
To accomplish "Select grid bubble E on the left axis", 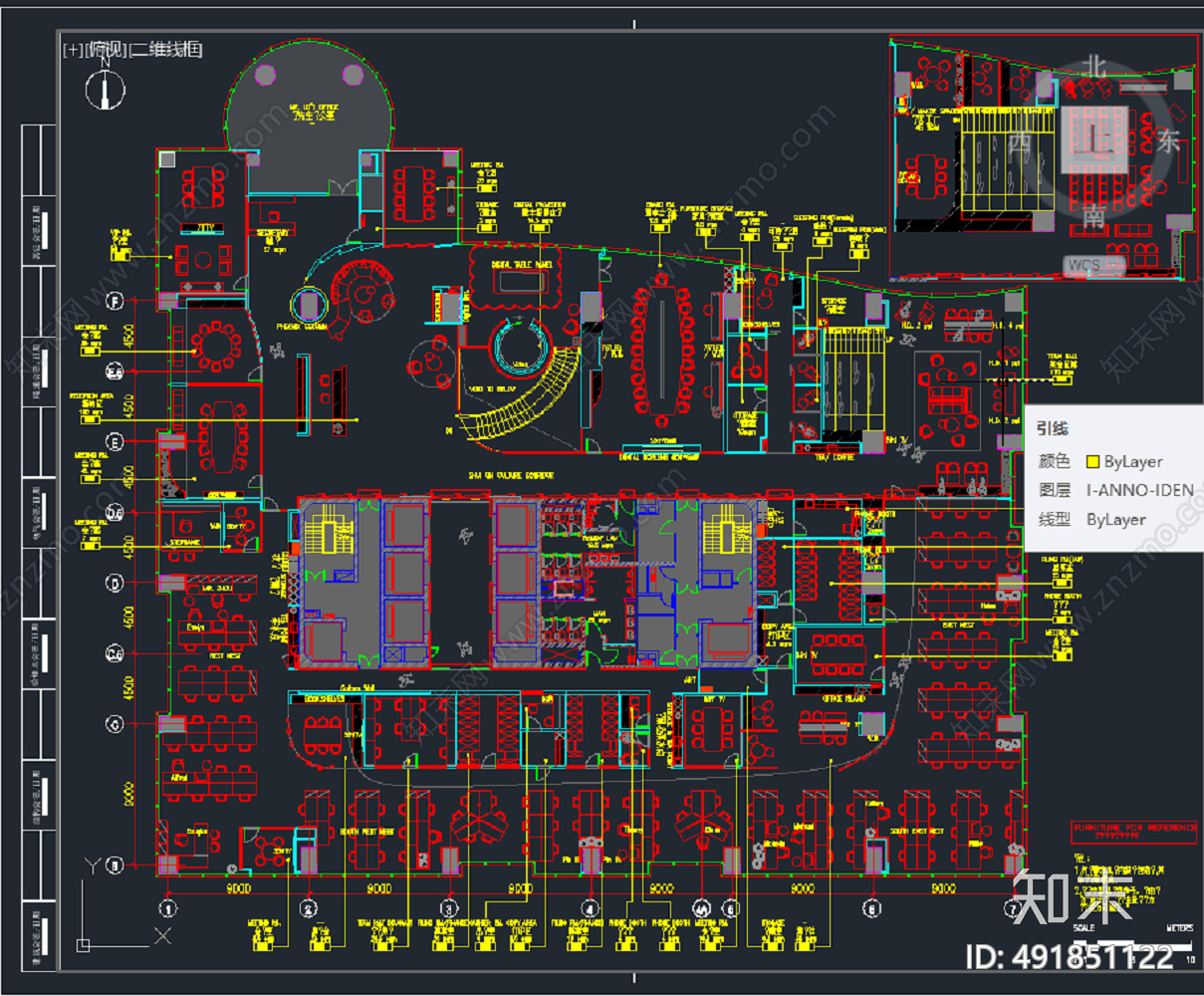I will tap(116, 441).
